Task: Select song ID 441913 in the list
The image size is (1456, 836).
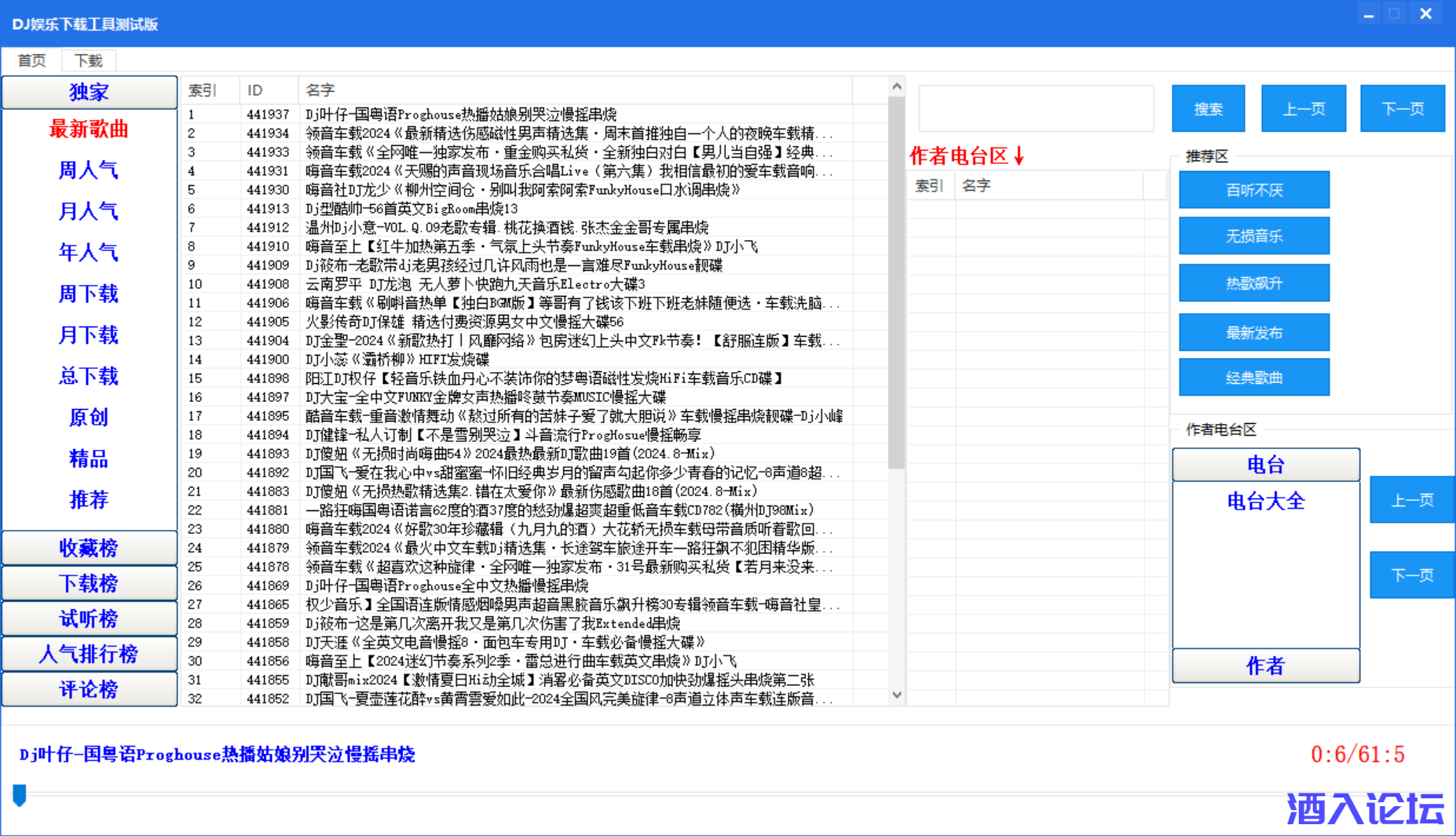Action: [268, 209]
